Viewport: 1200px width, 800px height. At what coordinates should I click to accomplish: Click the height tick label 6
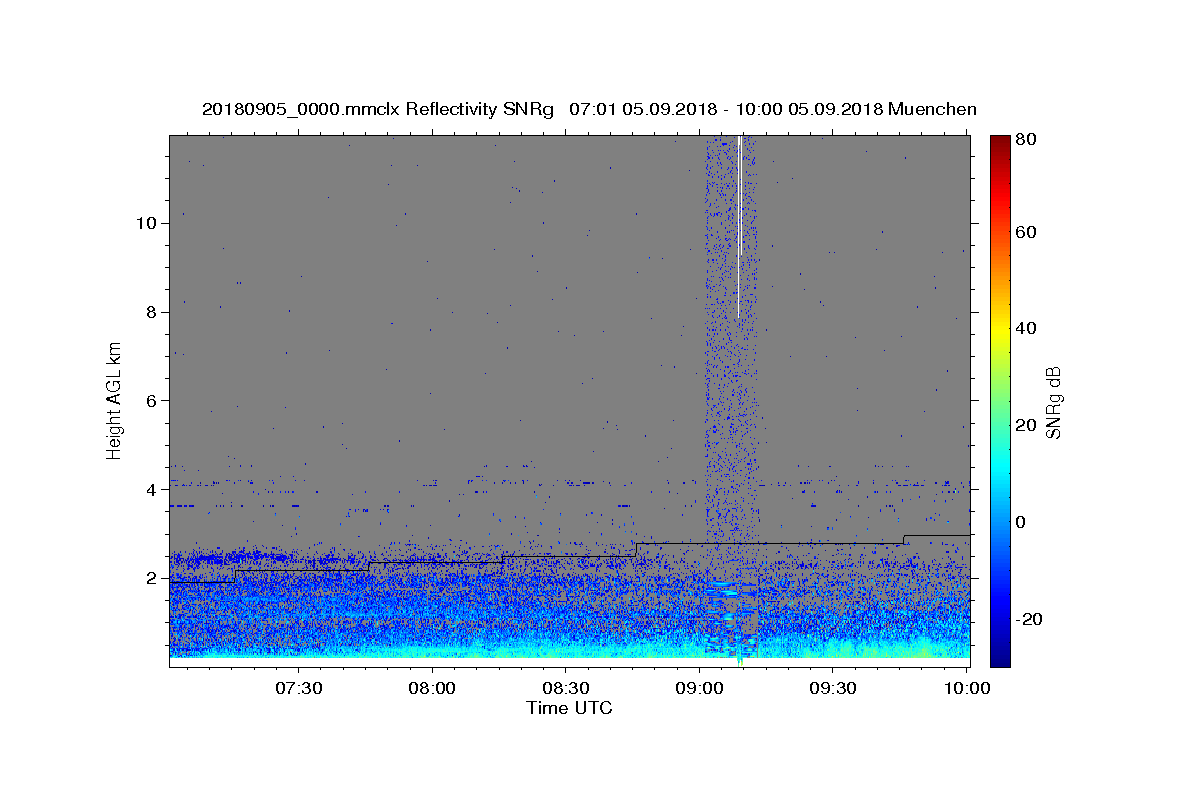click(150, 400)
